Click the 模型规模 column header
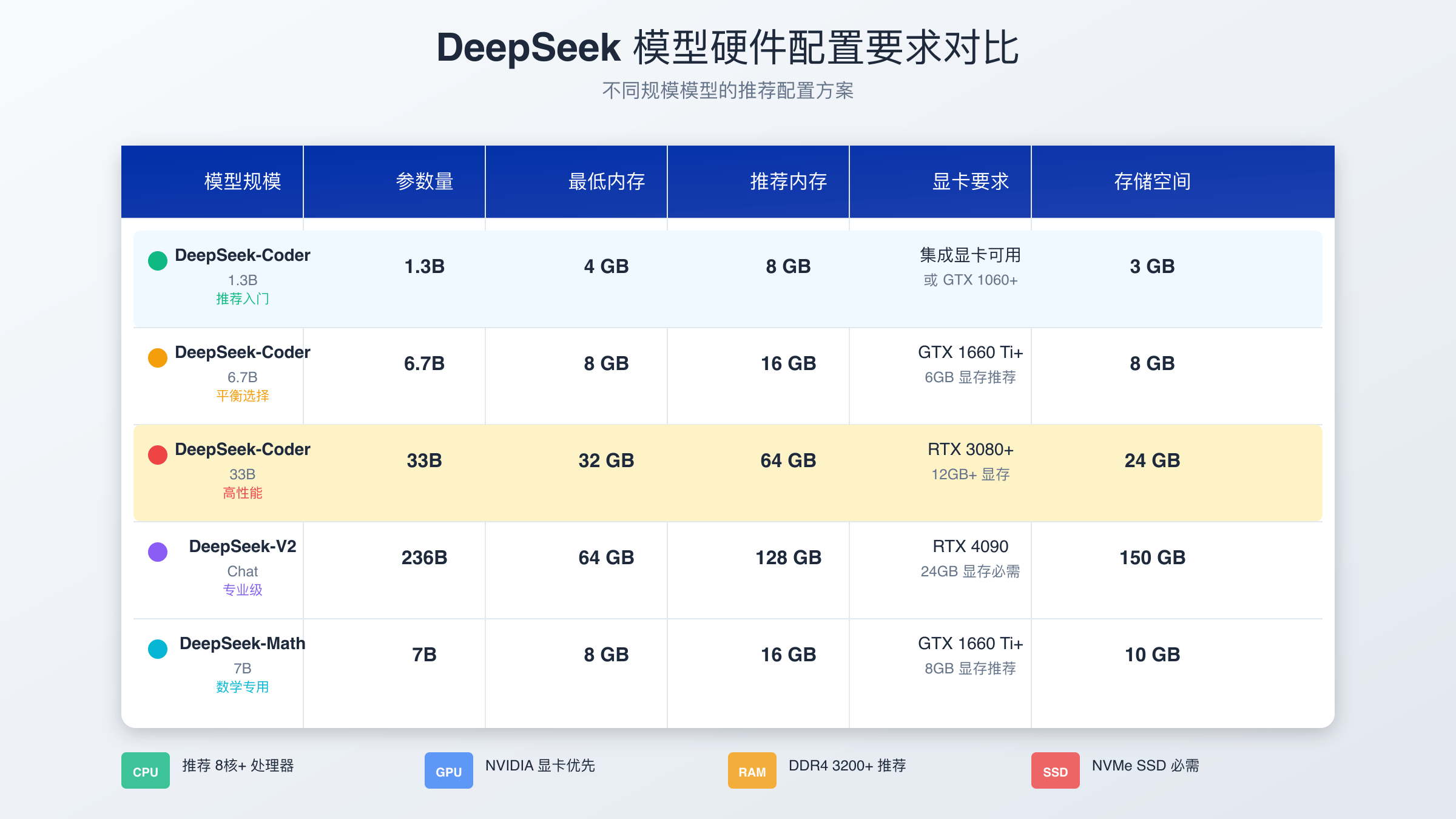The width and height of the screenshot is (1456, 819). pos(243,181)
